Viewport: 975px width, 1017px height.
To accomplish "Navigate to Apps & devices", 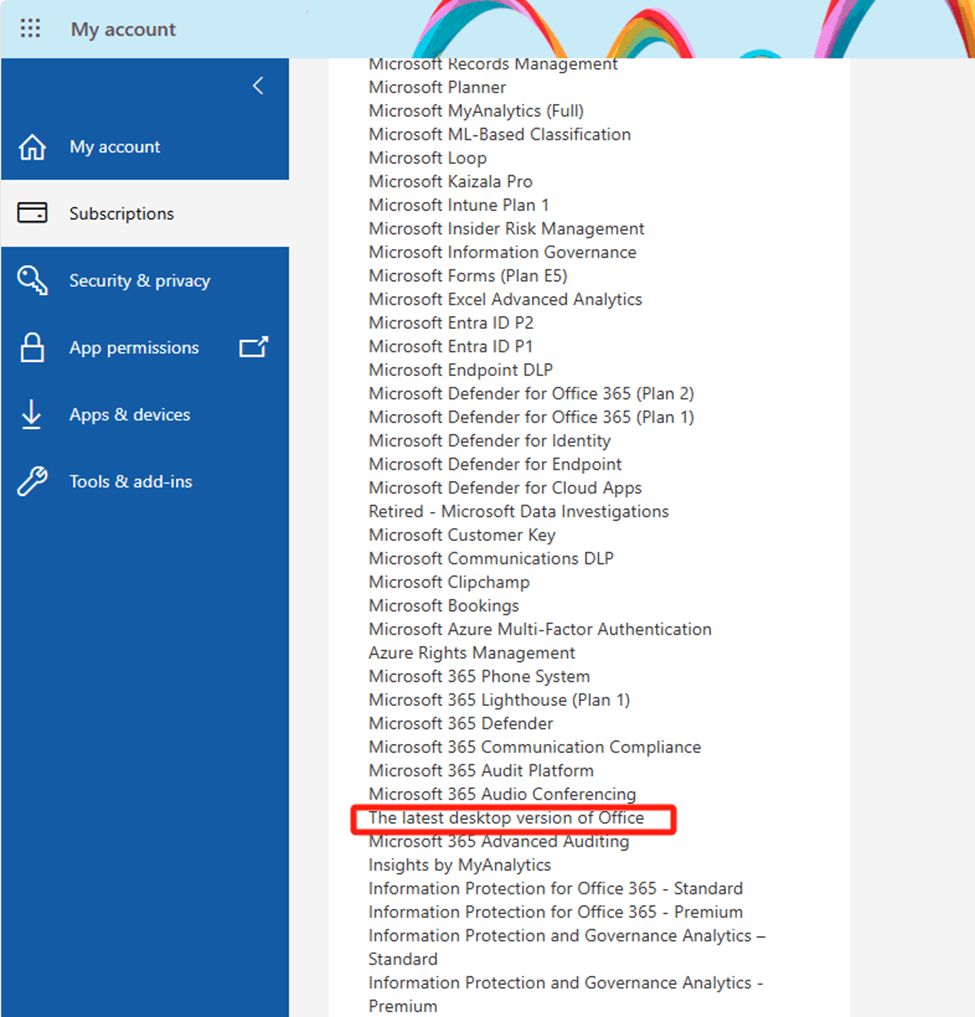I will click(x=145, y=414).
